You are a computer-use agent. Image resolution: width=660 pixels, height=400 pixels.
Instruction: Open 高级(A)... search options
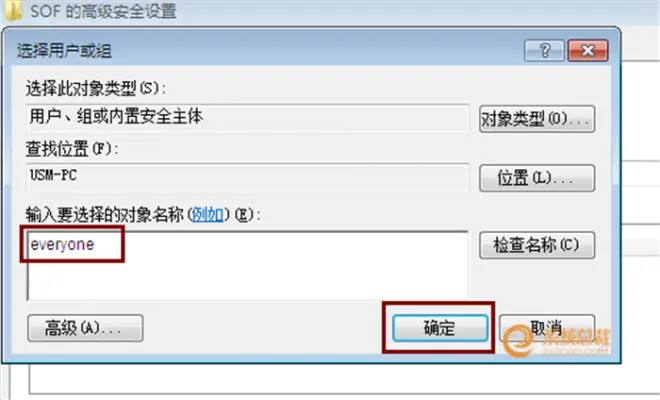coord(85,328)
